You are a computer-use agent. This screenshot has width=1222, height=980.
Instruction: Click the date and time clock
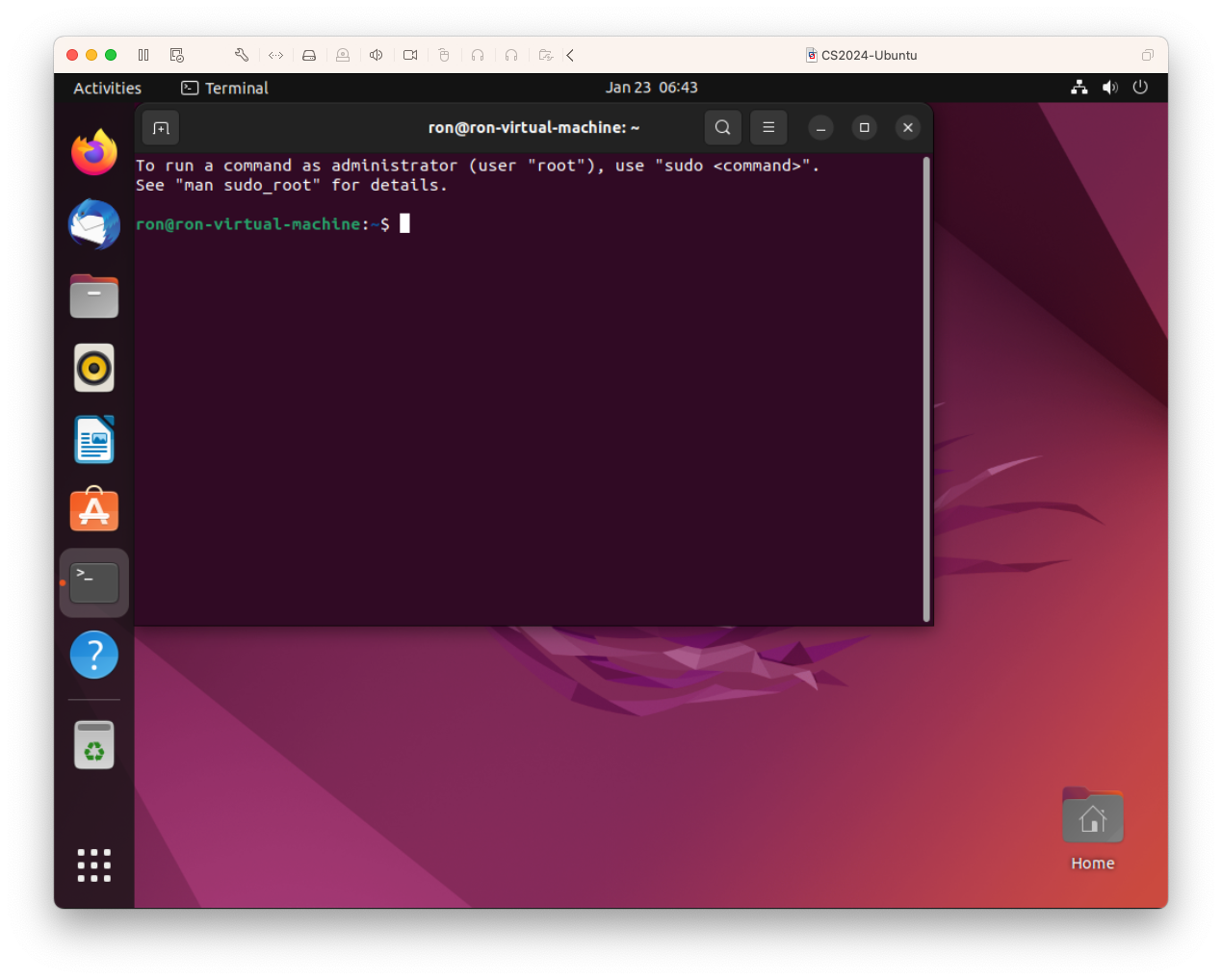[x=651, y=88]
